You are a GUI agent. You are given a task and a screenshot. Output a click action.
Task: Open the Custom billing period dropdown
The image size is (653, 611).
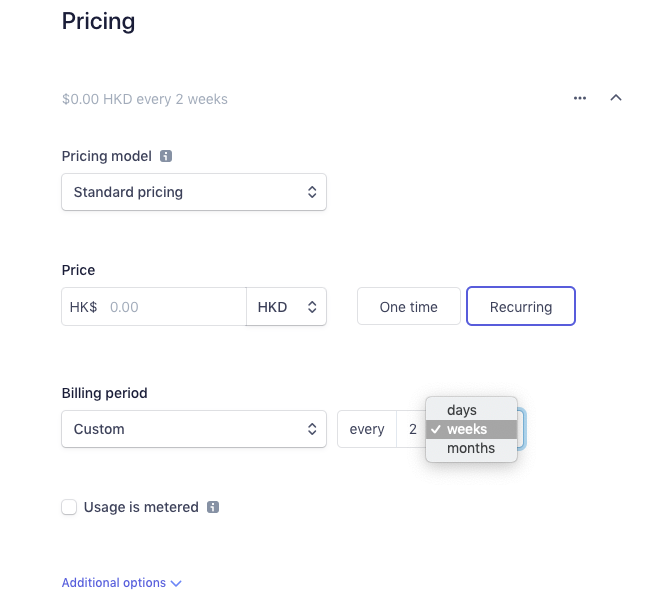194,429
